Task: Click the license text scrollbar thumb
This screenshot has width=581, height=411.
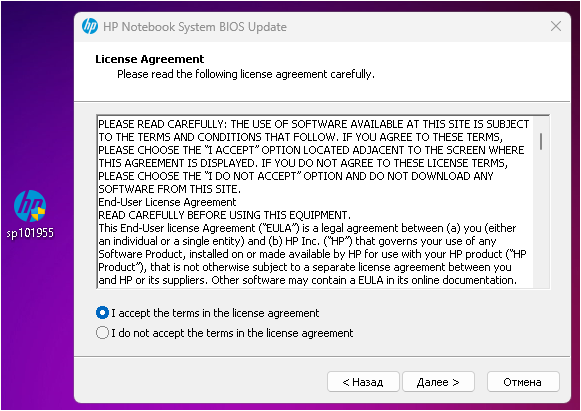Action: tap(541, 141)
